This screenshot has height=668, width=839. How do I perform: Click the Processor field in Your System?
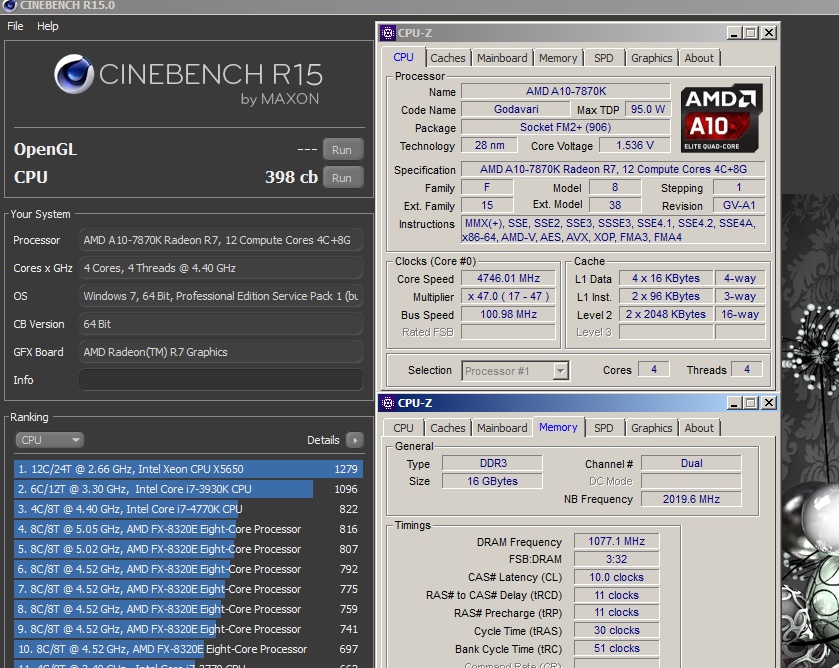coord(220,240)
